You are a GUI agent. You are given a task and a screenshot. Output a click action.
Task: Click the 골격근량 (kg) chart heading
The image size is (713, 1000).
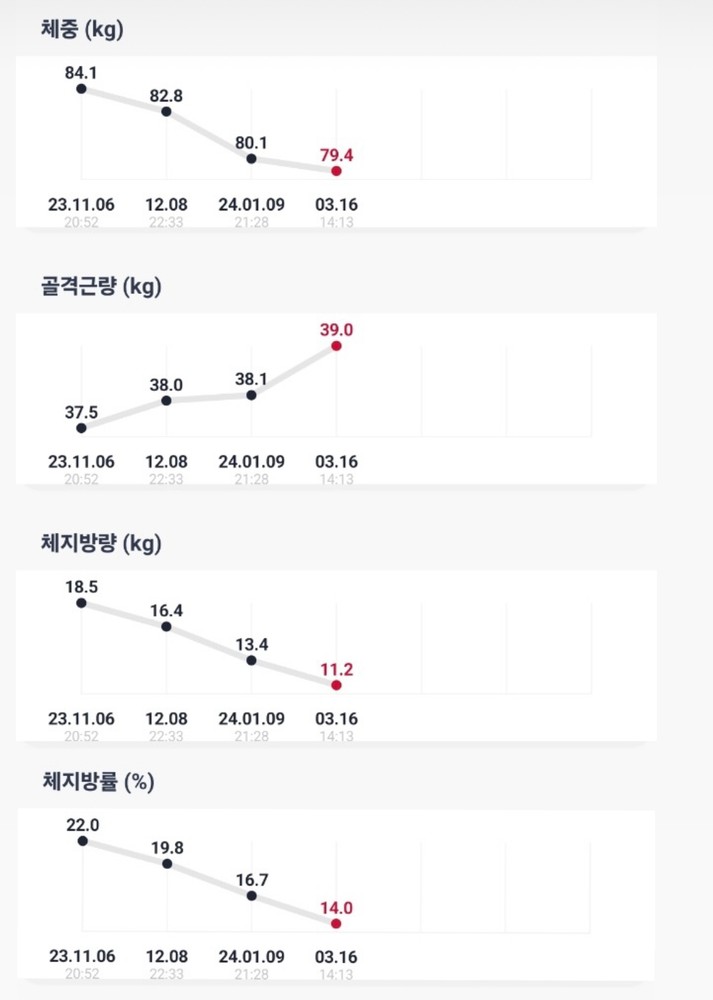(95, 287)
